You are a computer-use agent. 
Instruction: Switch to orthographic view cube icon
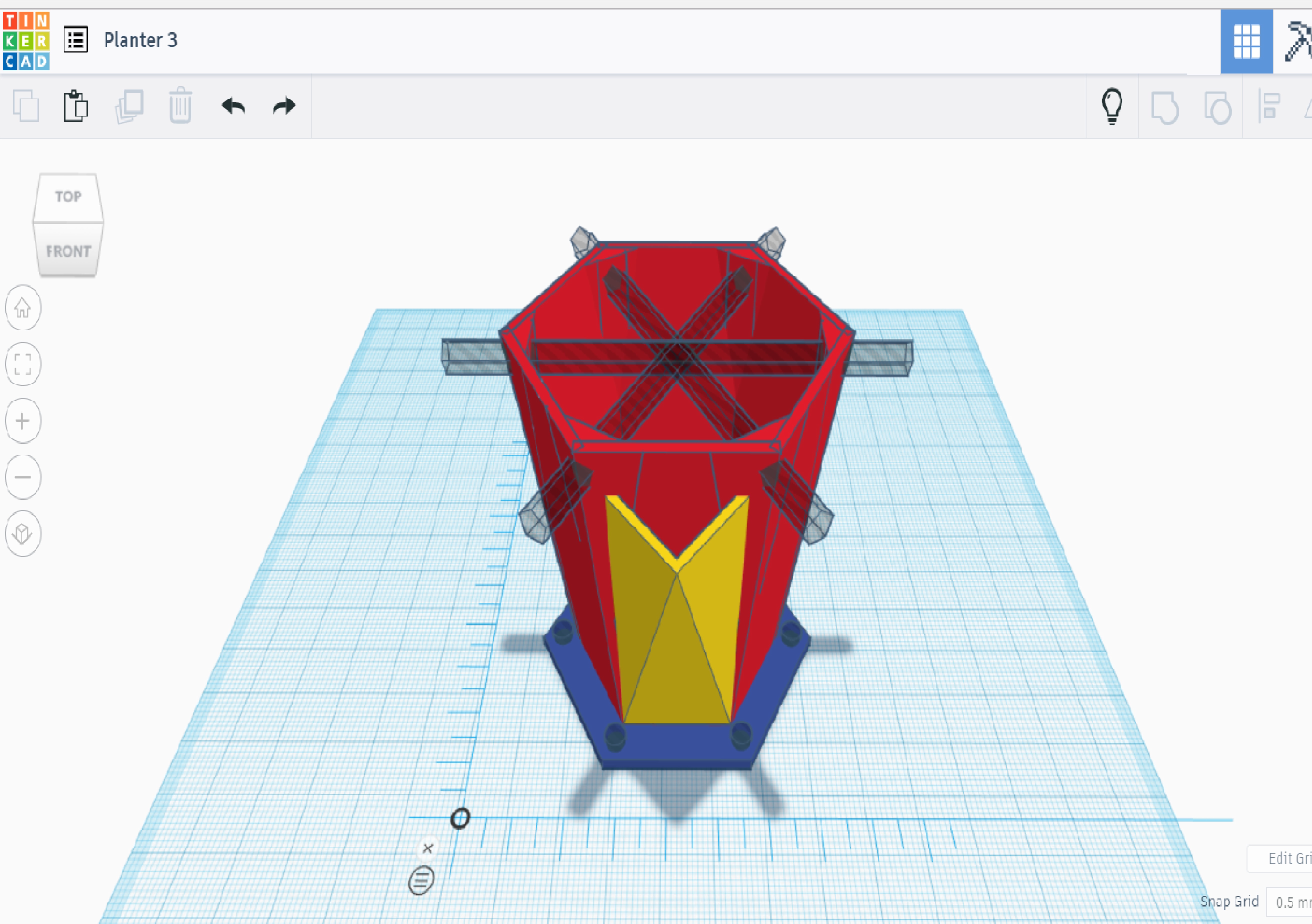pos(23,534)
